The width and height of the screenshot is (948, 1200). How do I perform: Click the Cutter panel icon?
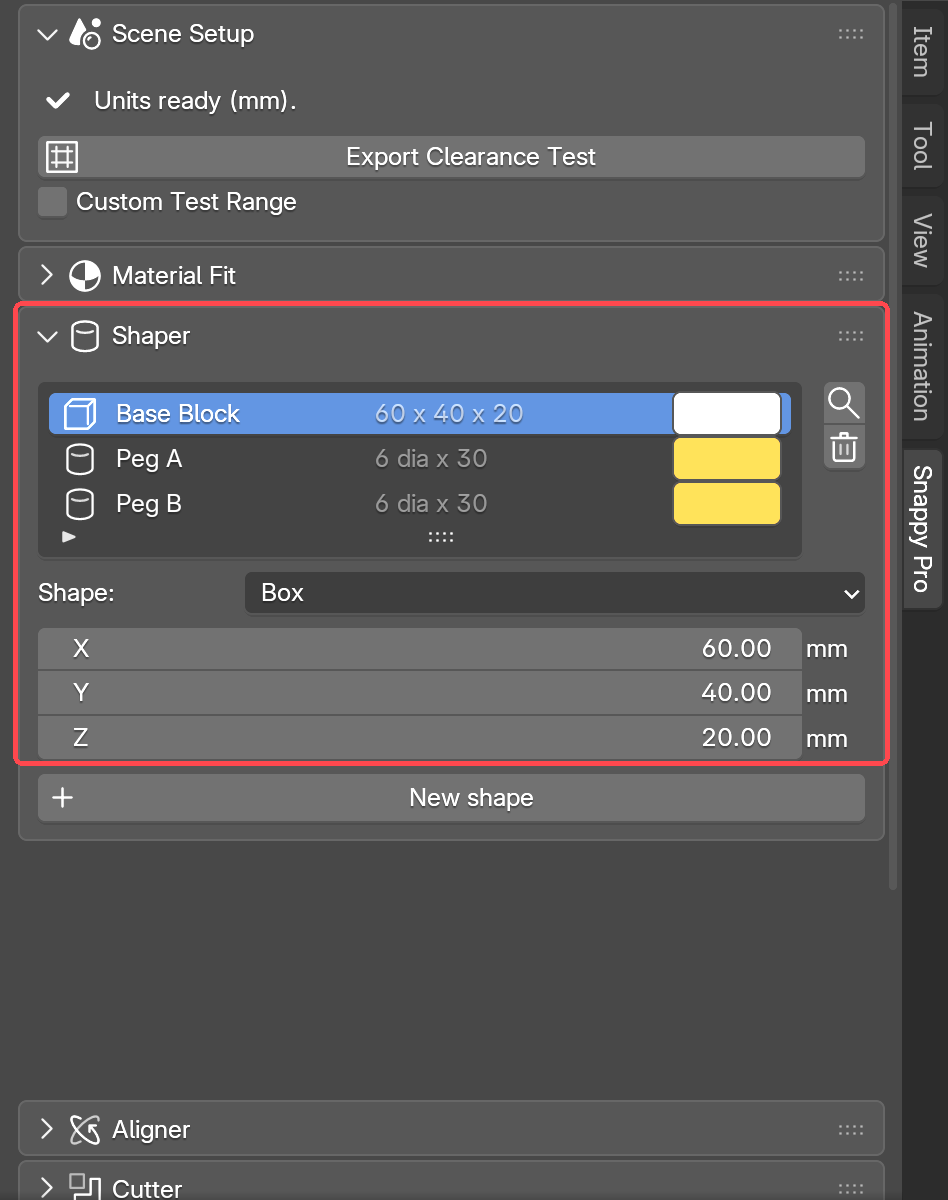click(x=85, y=1187)
